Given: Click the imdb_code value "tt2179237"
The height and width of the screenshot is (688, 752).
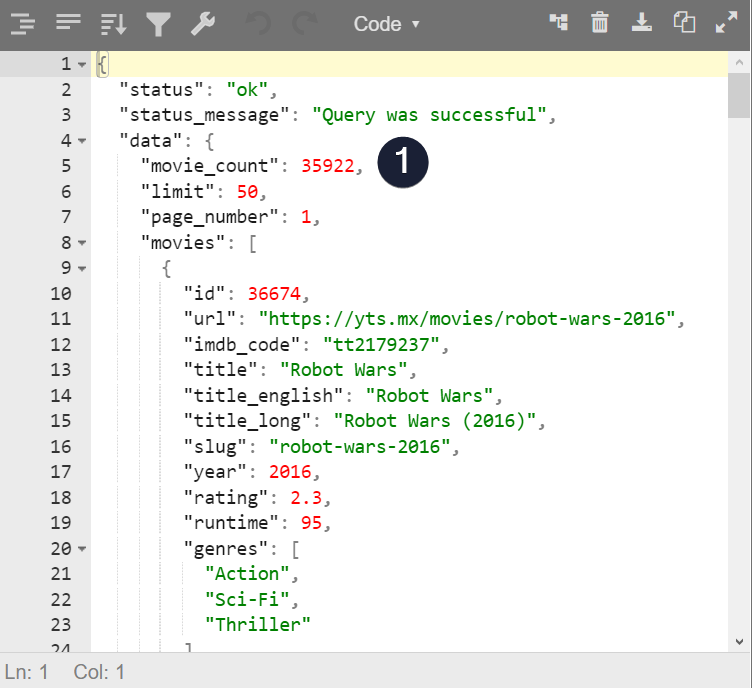Looking at the screenshot, I should click(381, 345).
